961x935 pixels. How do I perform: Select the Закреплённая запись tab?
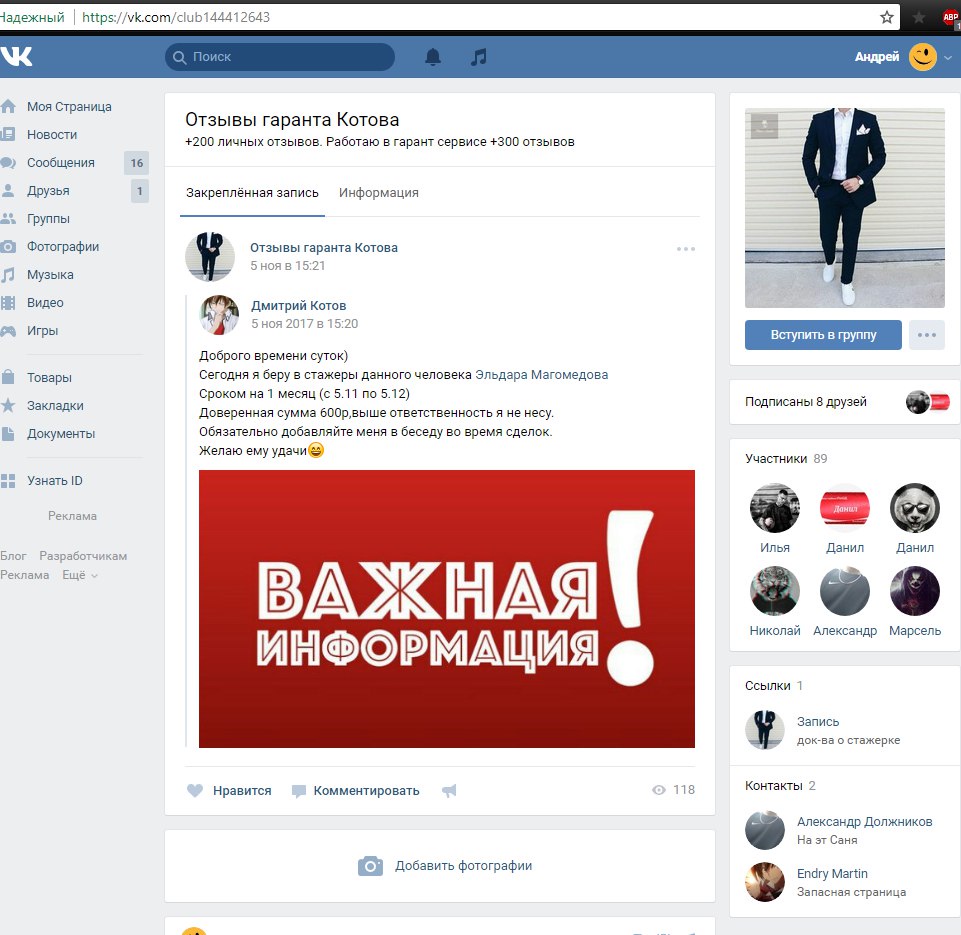pos(252,193)
